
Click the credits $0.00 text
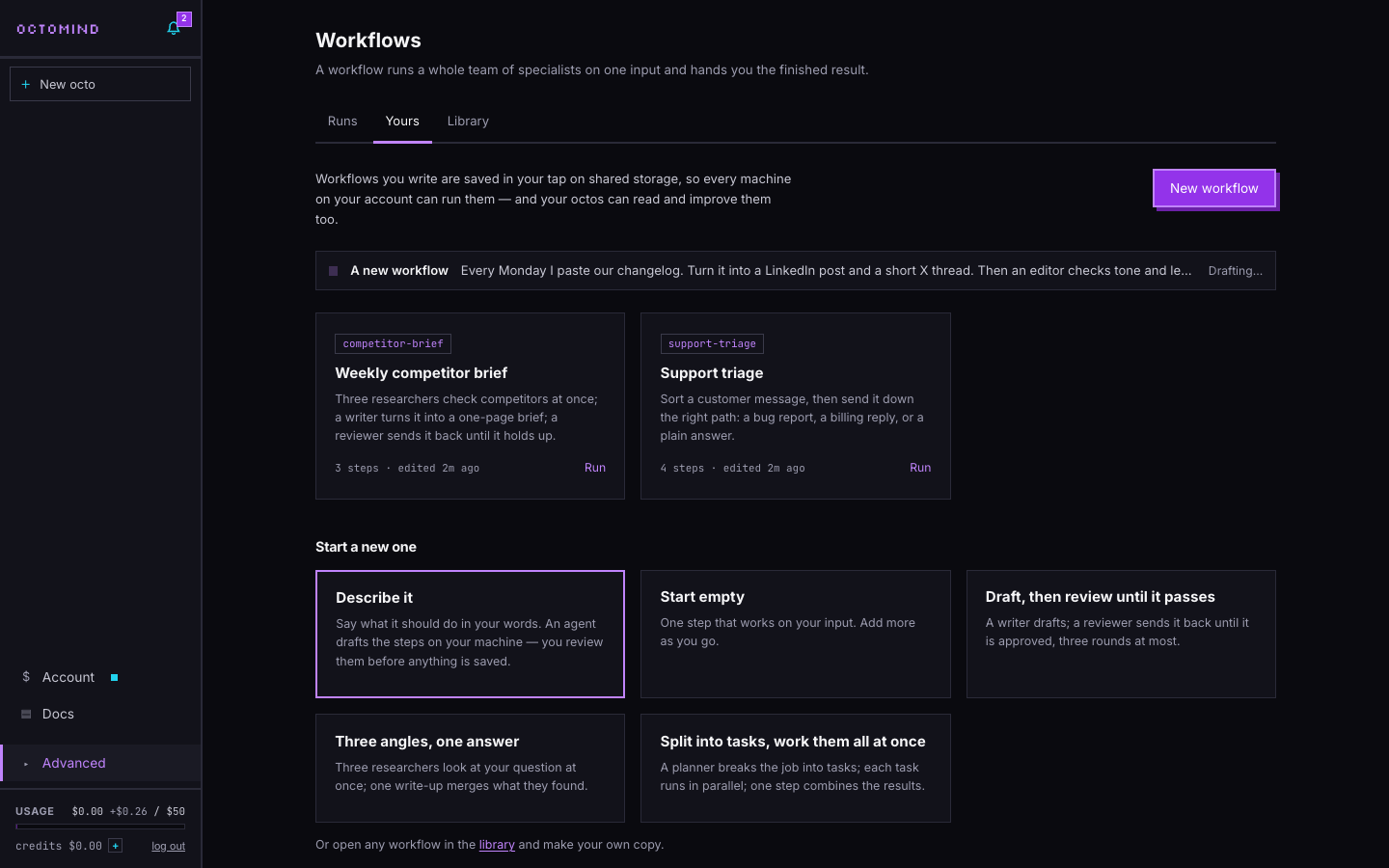[59, 846]
